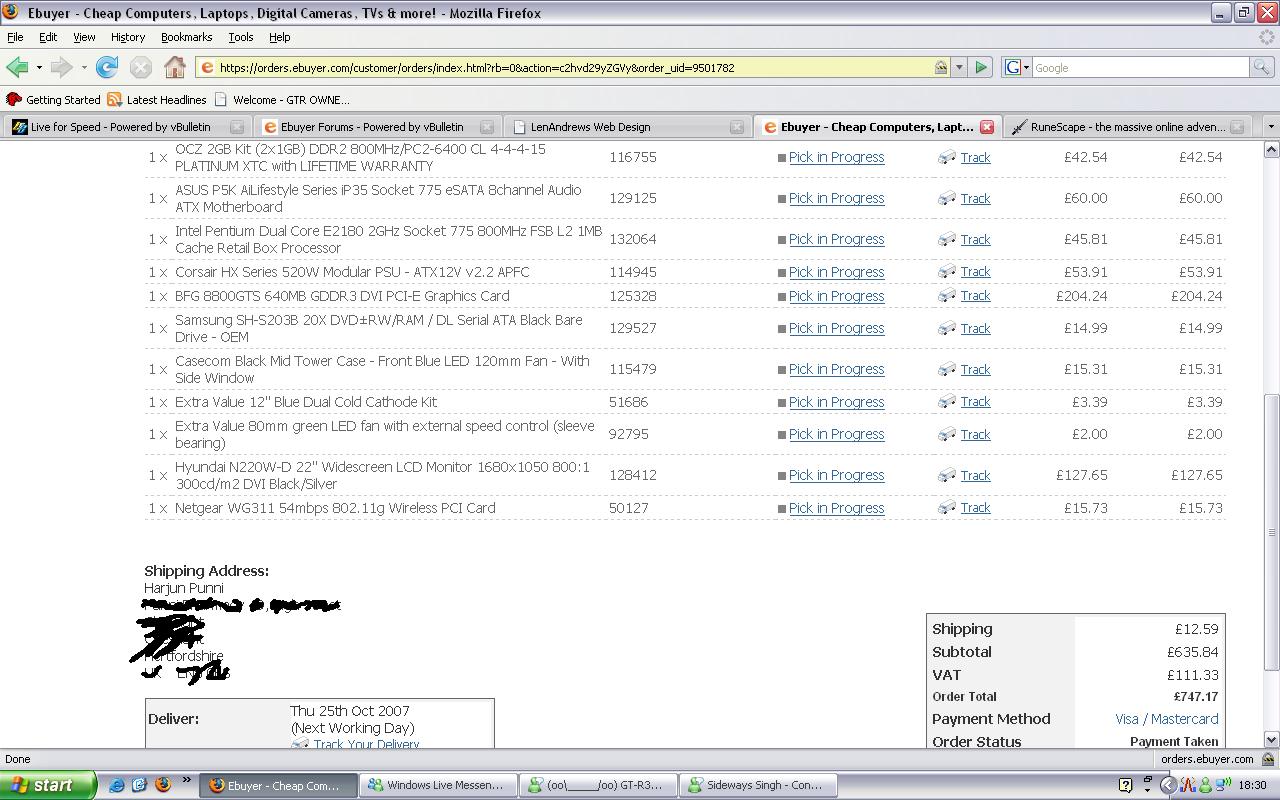Viewport: 1280px width, 800px height.
Task: Switch to Sideways Singh conversation taskbar item
Action: (757, 785)
